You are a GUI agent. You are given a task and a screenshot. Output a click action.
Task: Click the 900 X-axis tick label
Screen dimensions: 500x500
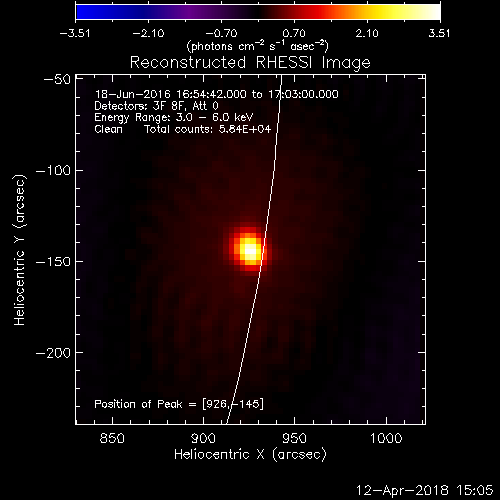pyautogui.click(x=203, y=438)
